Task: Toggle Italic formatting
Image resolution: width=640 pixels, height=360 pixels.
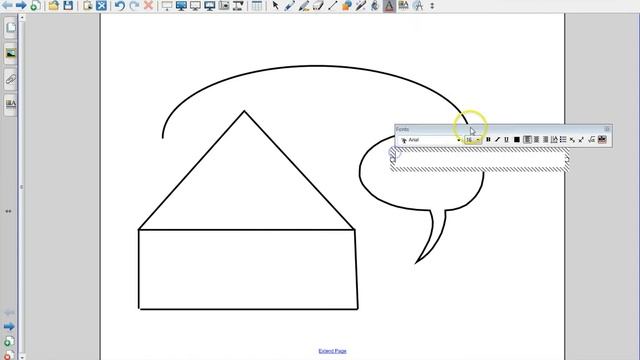Action: click(497, 140)
